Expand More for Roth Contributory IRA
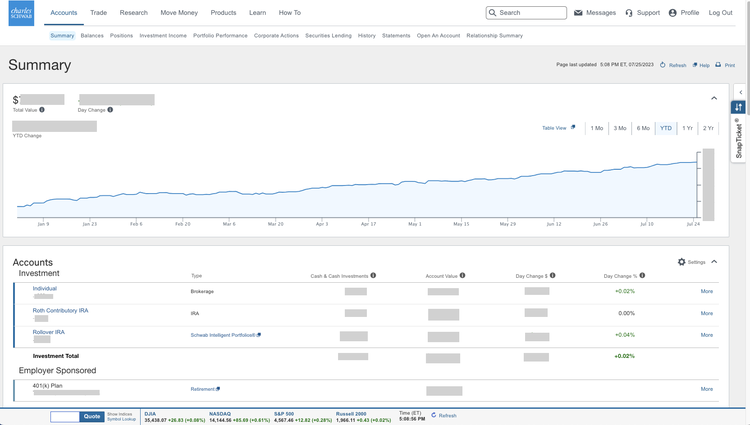Viewport: 750px width, 425px height. pyautogui.click(x=707, y=313)
